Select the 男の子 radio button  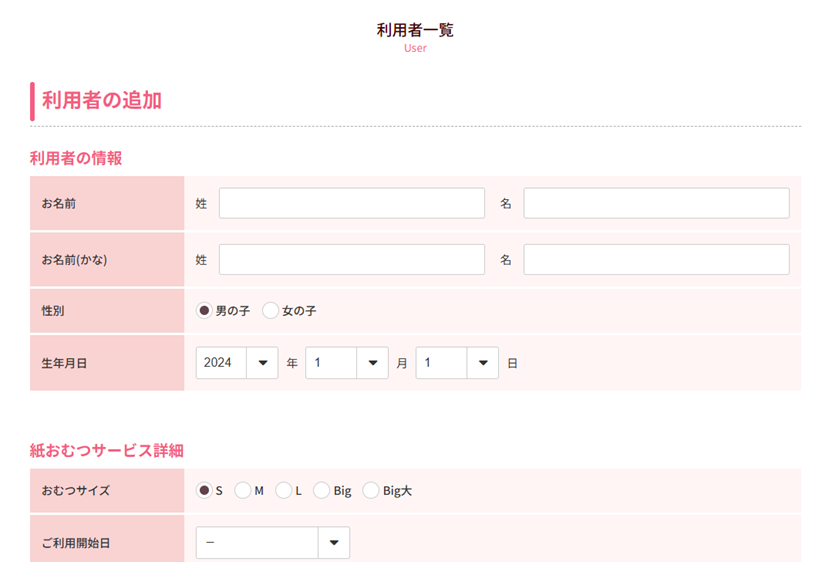tap(204, 311)
